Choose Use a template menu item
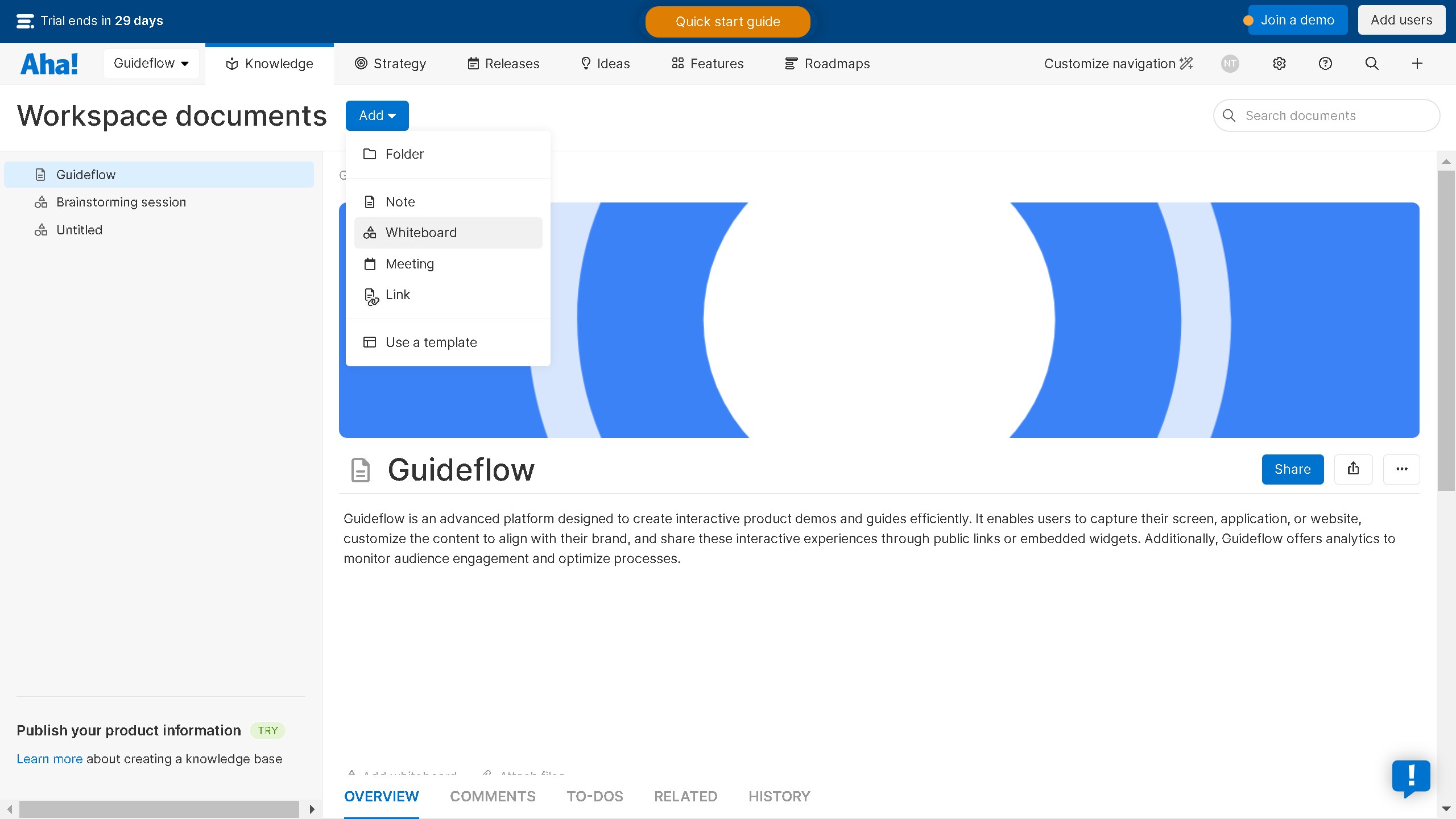Image resolution: width=1456 pixels, height=819 pixels. (x=431, y=342)
